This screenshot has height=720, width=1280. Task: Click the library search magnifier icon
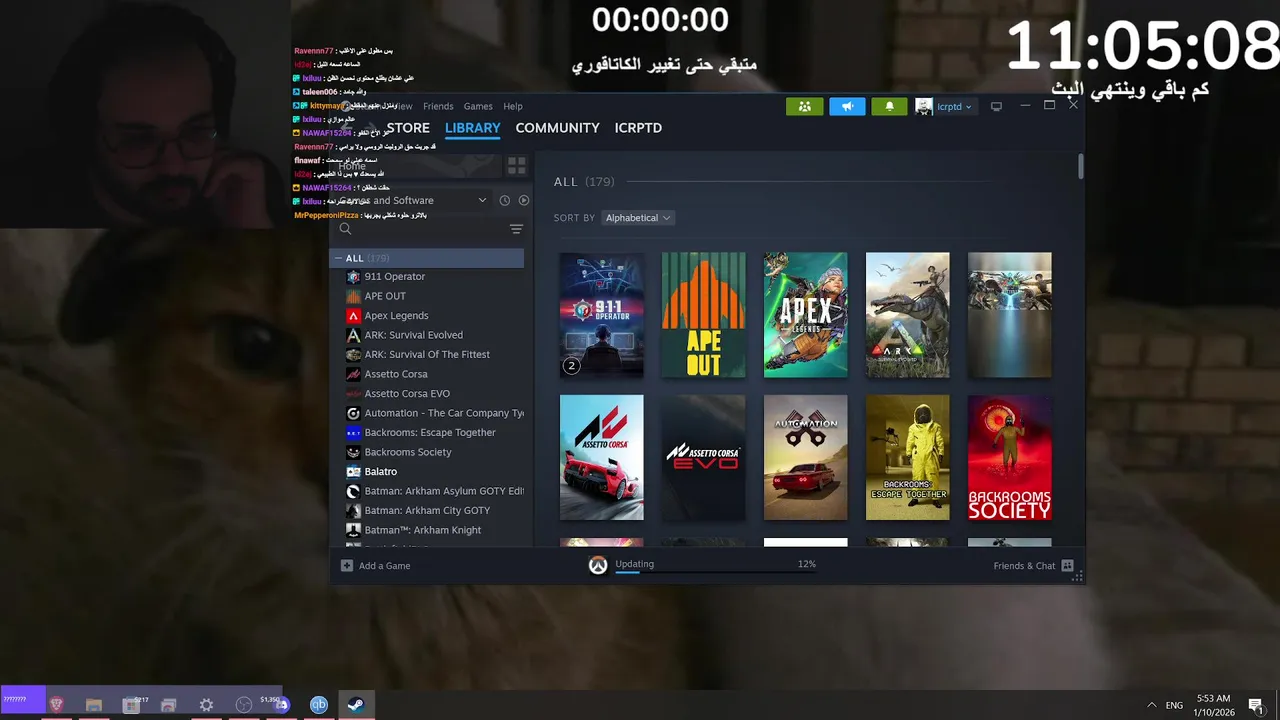tap(345, 229)
